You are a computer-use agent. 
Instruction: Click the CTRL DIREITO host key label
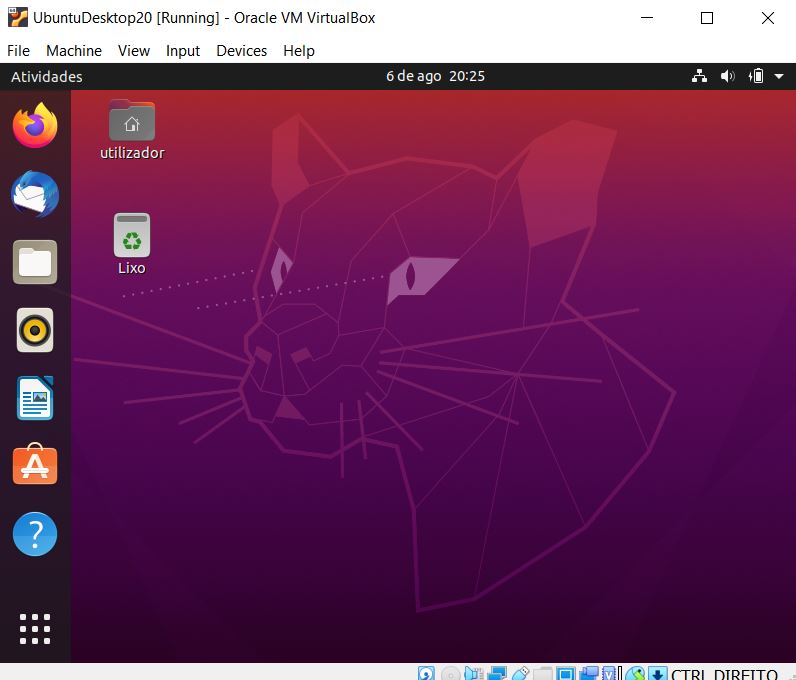click(724, 674)
